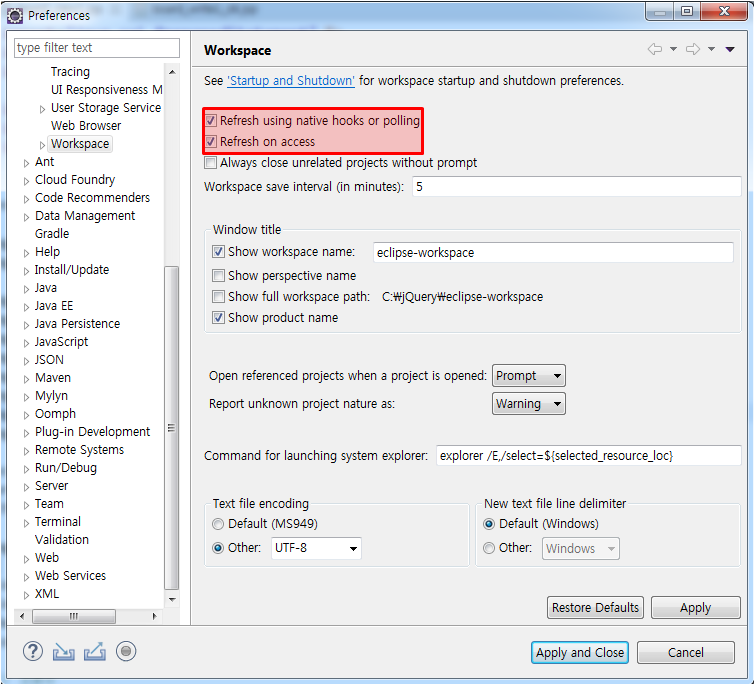755x685 pixels.
Task: Open the Help question mark icon
Action: [x=33, y=652]
